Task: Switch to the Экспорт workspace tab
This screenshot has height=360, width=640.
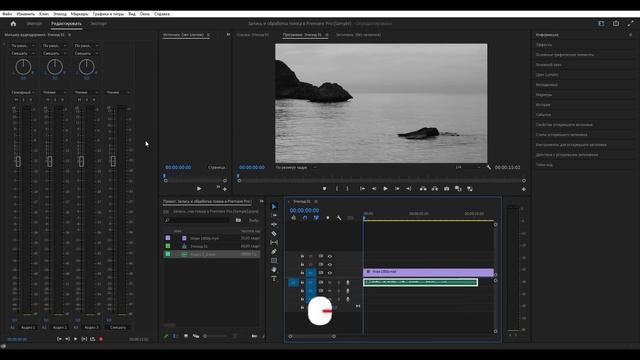Action: point(99,24)
